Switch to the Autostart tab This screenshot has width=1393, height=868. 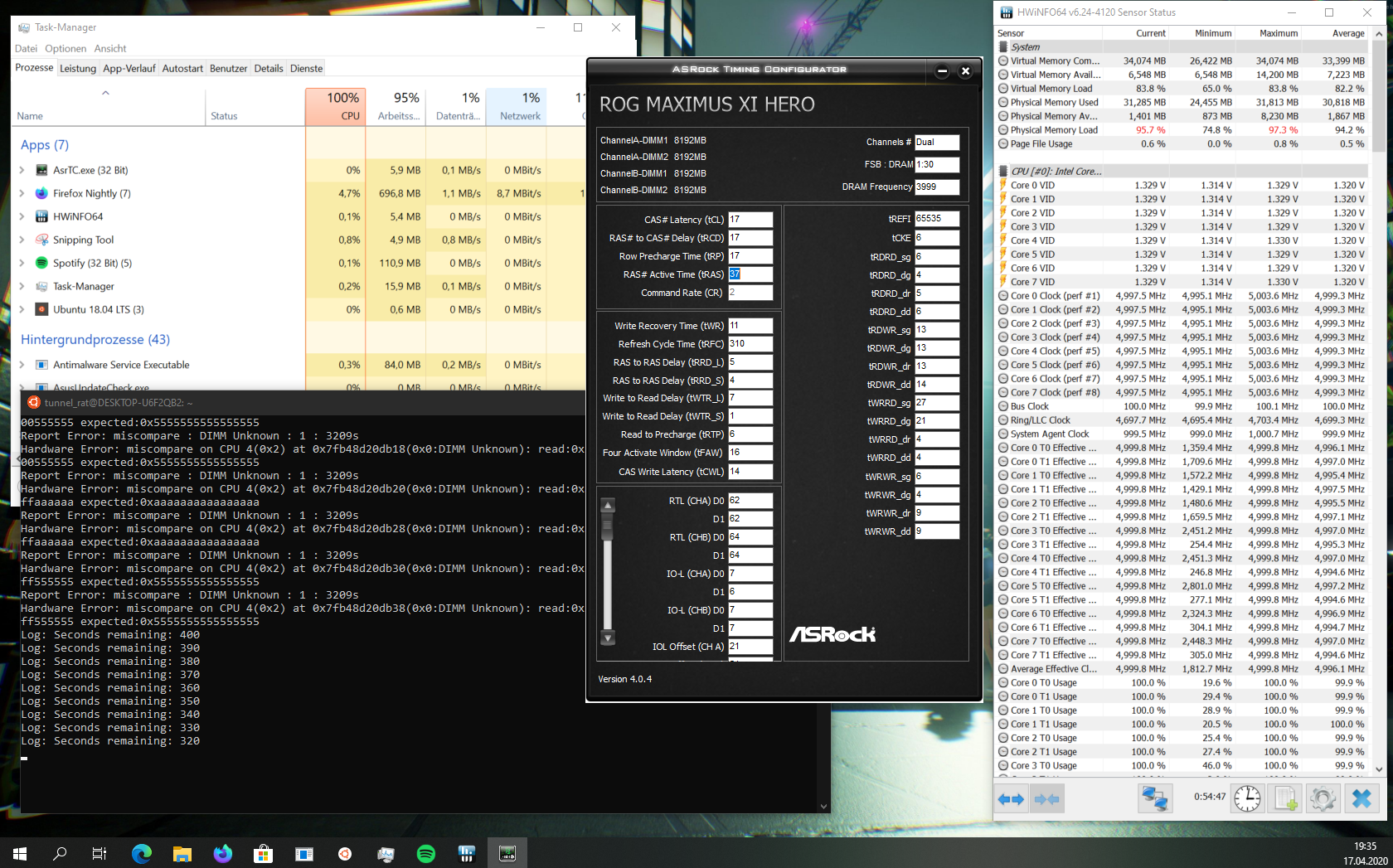[x=182, y=69]
